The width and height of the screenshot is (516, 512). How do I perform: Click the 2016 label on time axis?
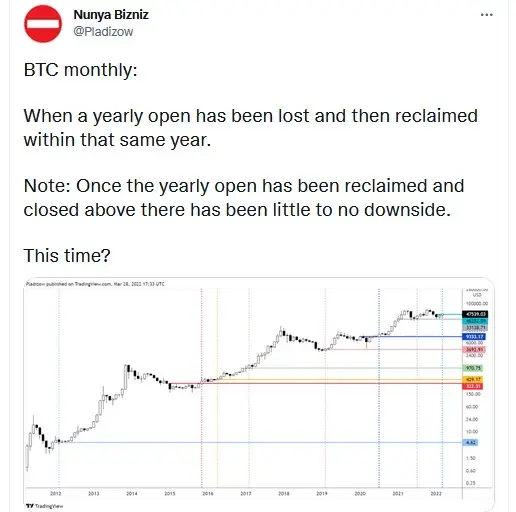click(208, 493)
